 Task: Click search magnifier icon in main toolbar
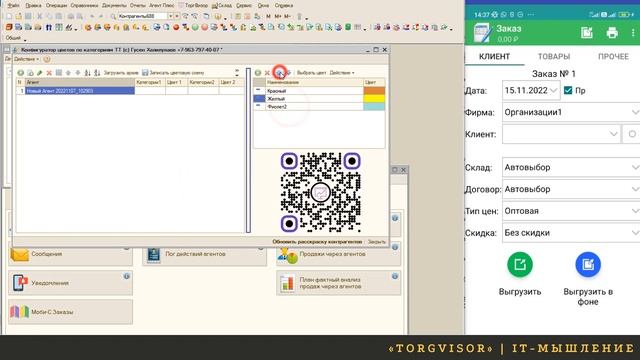[x=113, y=16]
